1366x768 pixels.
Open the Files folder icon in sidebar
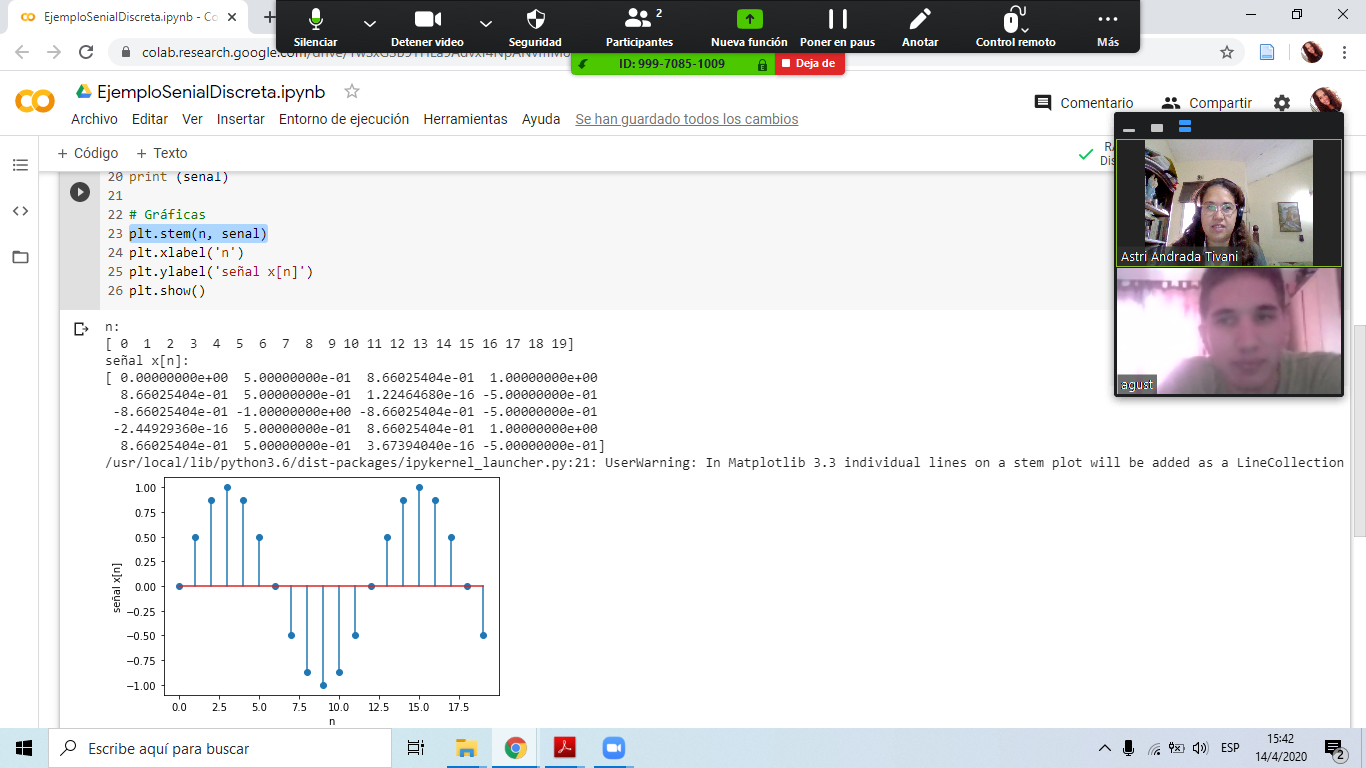point(20,257)
